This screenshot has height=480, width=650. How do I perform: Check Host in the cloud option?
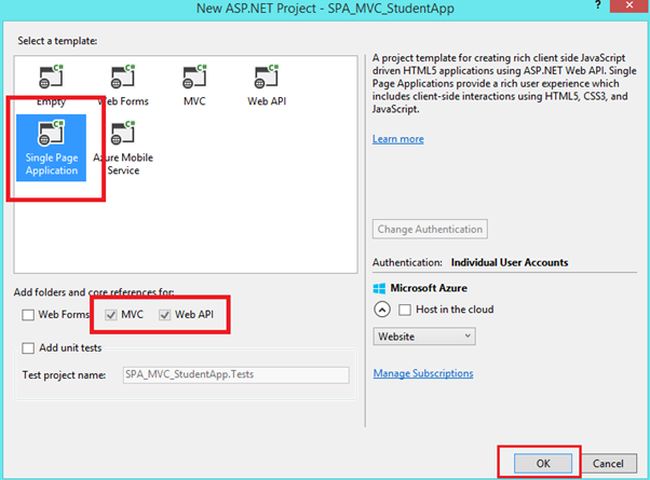coord(405,310)
